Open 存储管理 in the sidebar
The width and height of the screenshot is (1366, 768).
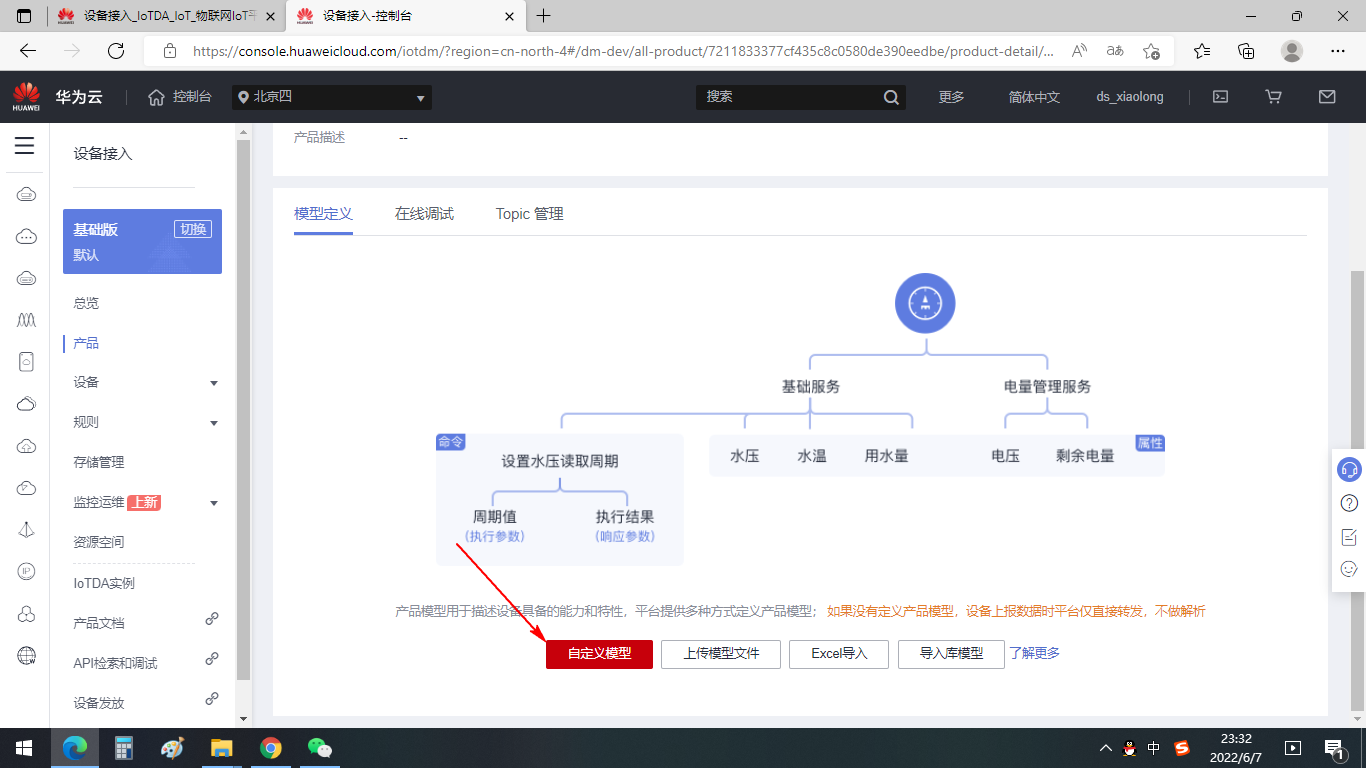pyautogui.click(x=99, y=462)
